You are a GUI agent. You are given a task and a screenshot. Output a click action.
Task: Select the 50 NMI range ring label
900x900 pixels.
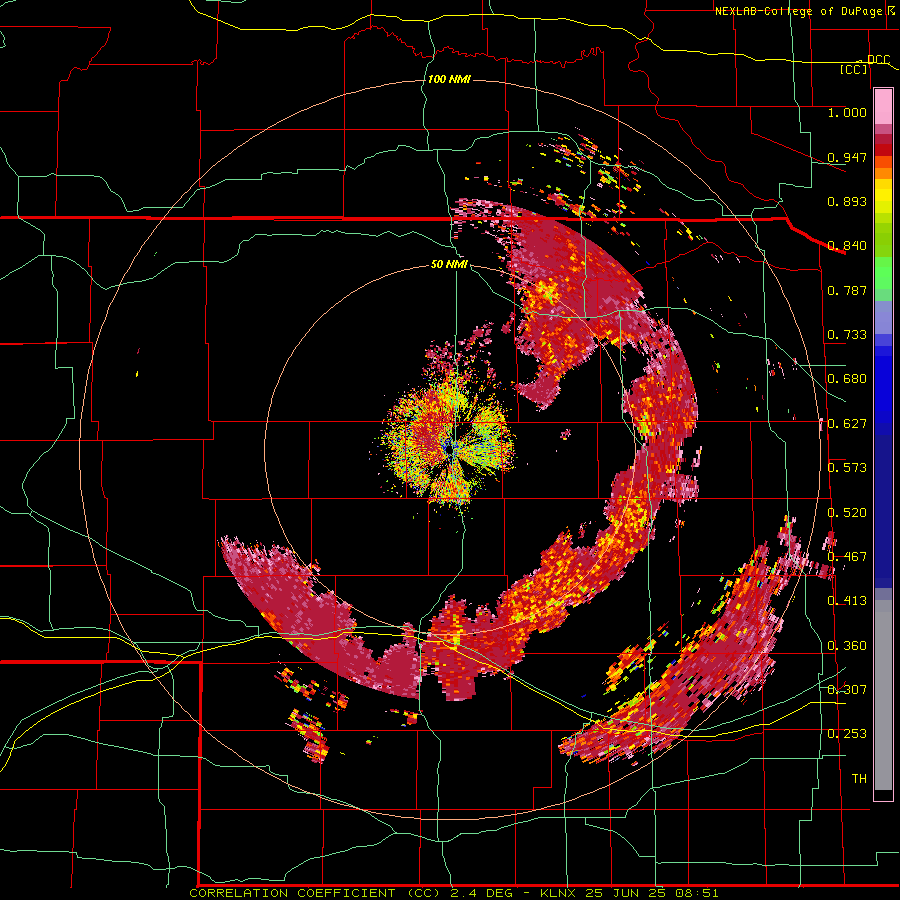coord(449,264)
